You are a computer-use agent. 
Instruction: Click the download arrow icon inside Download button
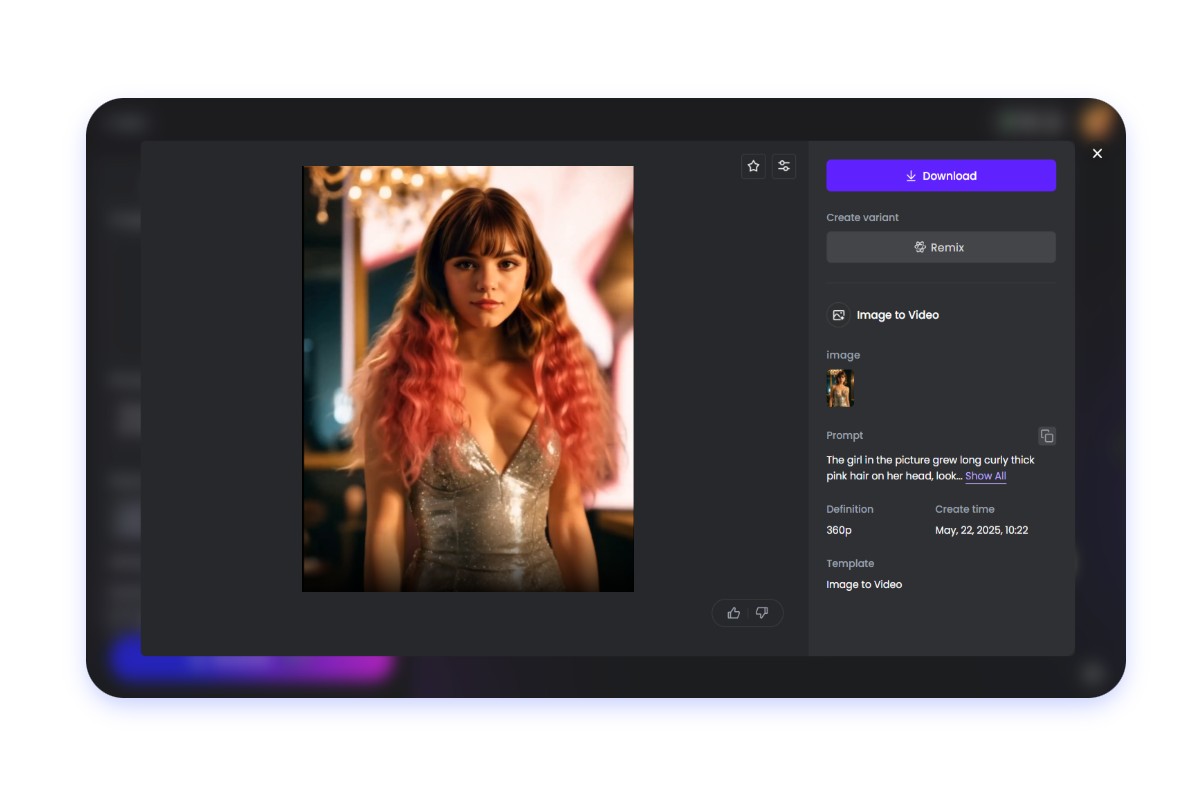[910, 175]
